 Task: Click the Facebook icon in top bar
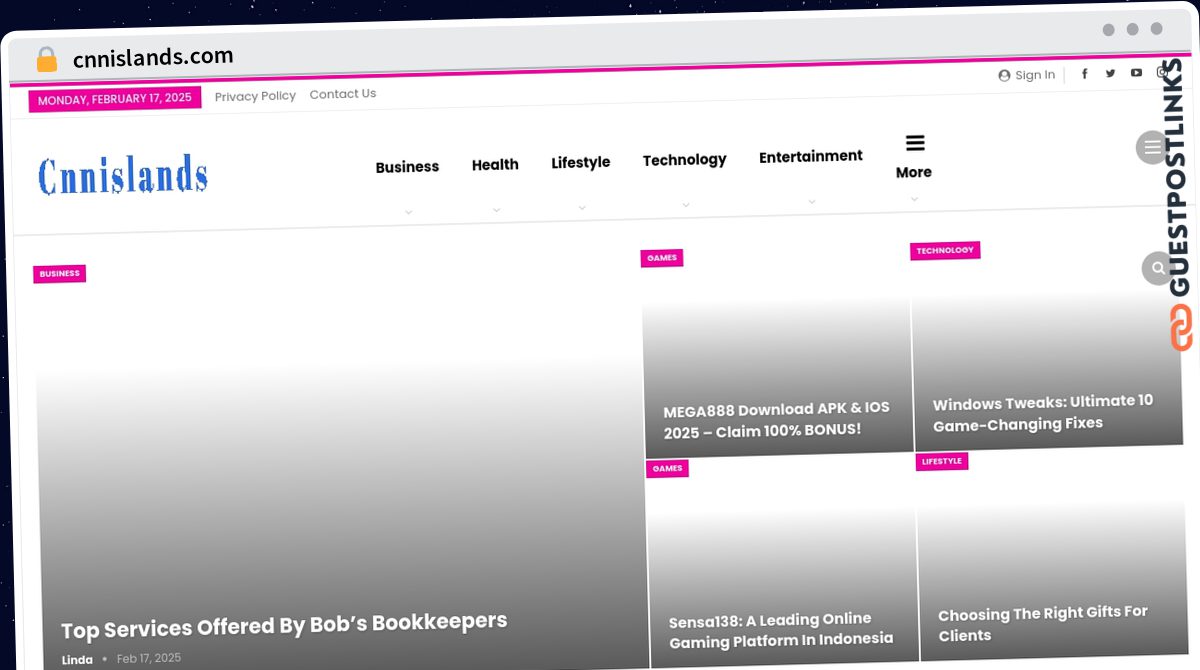point(1084,74)
